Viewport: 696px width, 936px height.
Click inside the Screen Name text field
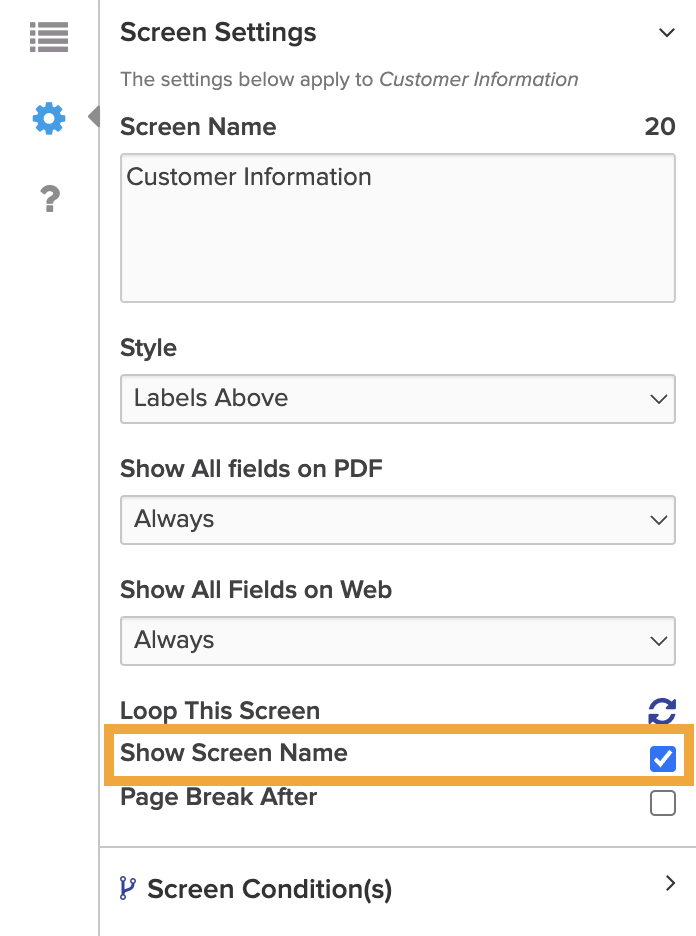click(398, 227)
